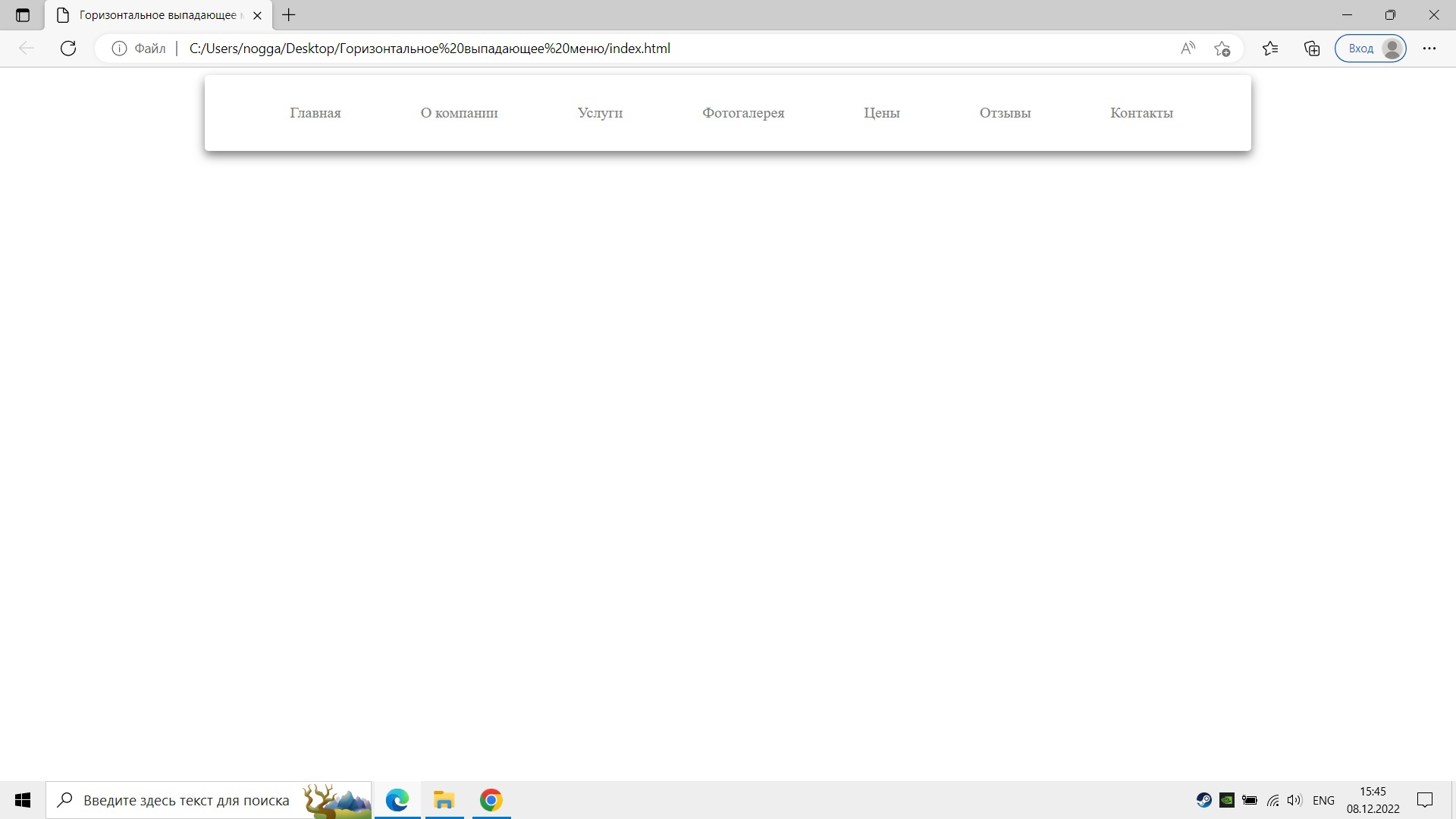Add page to favorites star icon

[x=1222, y=49]
